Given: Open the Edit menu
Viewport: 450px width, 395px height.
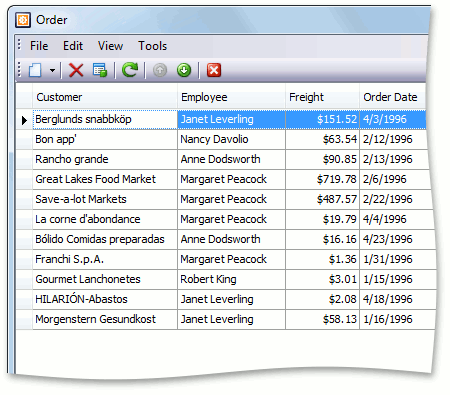Looking at the screenshot, I should click(73, 46).
